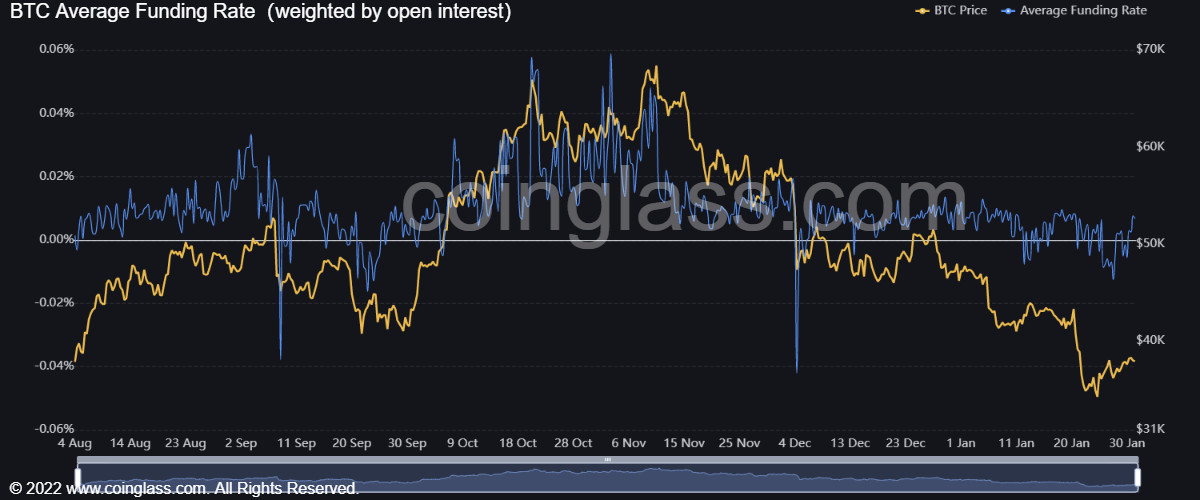1200x500 pixels.
Task: Click the 0.00% label on the left axis
Action: (x=56, y=239)
